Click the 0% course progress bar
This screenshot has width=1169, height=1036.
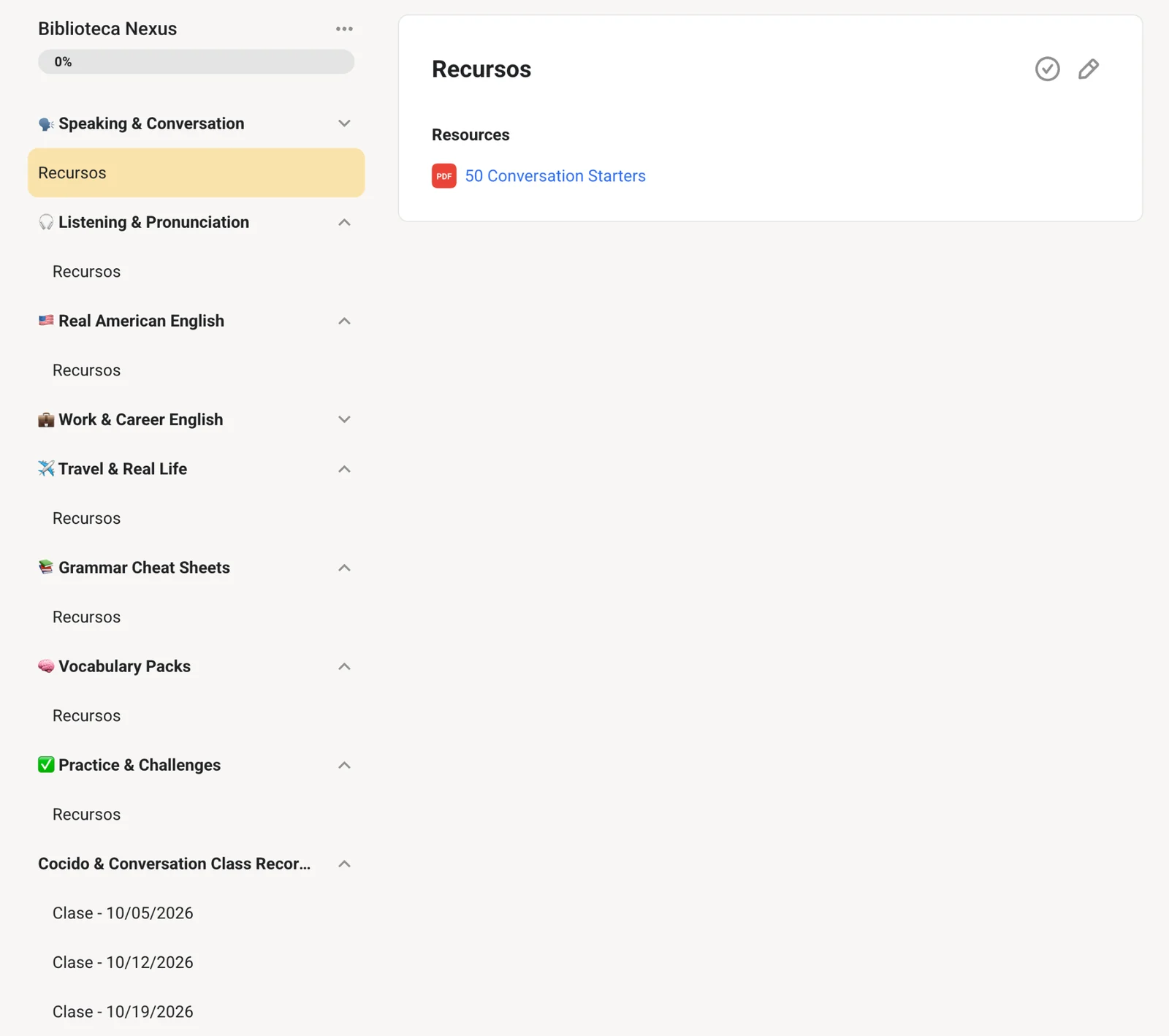click(196, 62)
